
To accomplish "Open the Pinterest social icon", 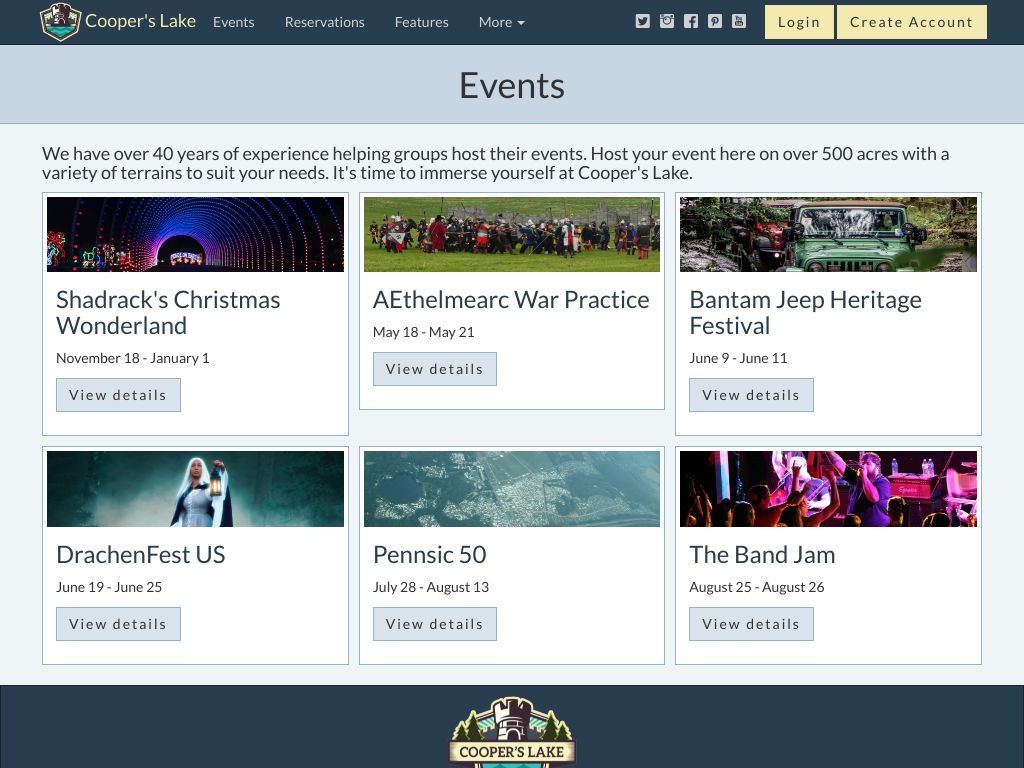I will (x=715, y=22).
